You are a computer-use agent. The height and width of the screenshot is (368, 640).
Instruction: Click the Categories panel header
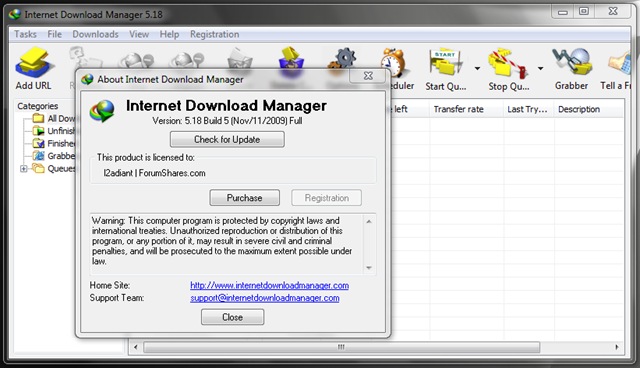point(38,106)
